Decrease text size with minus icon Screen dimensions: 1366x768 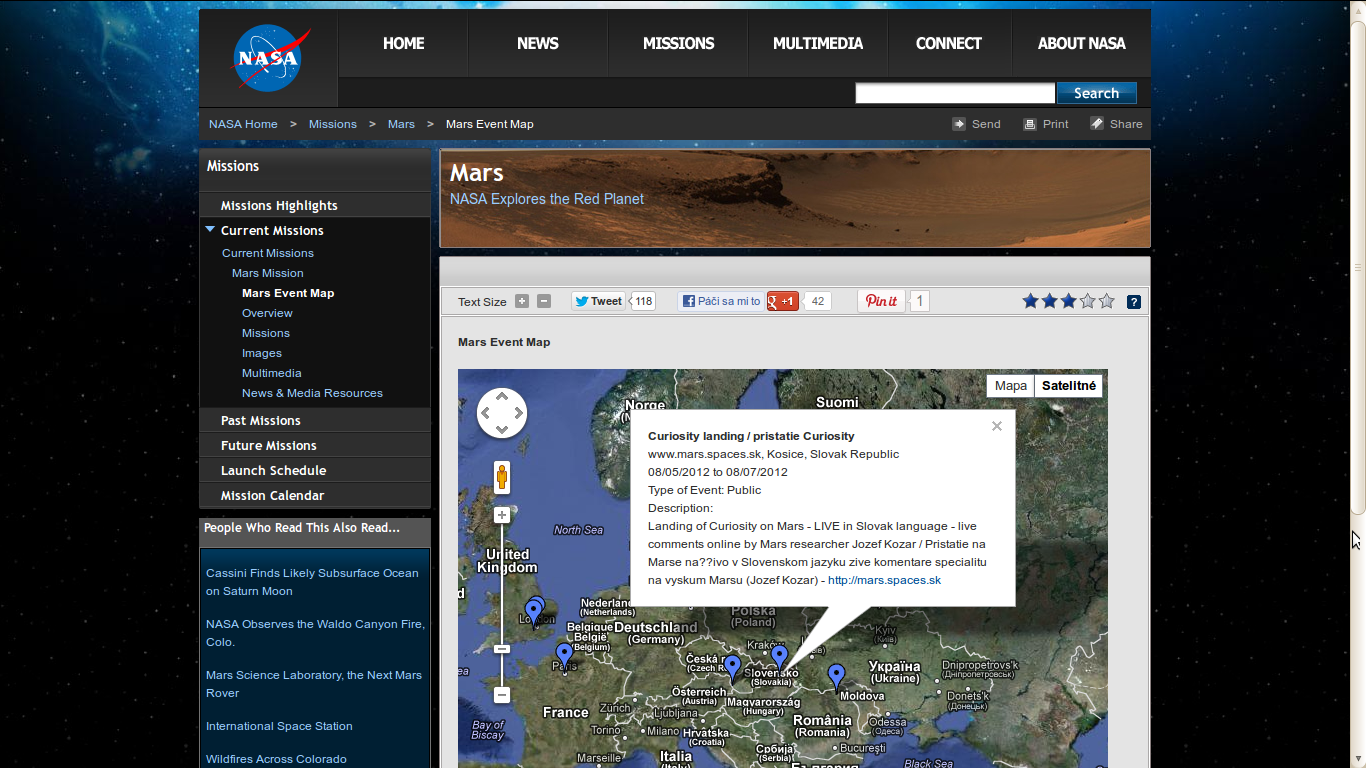(x=544, y=301)
